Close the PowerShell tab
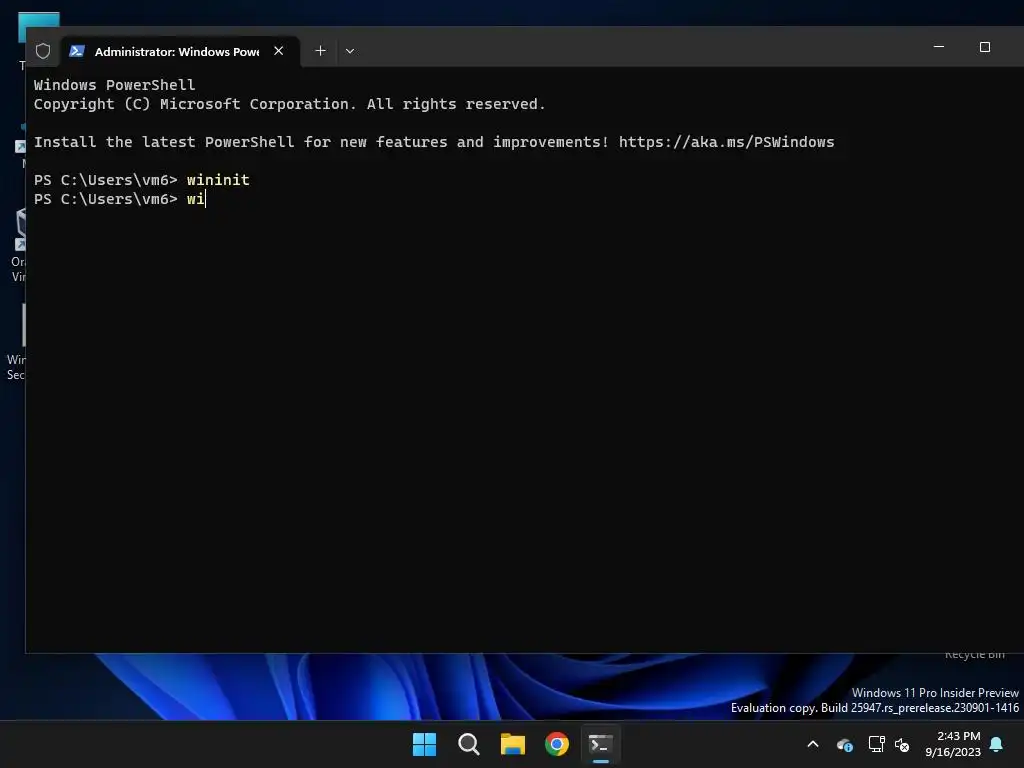 (279, 51)
